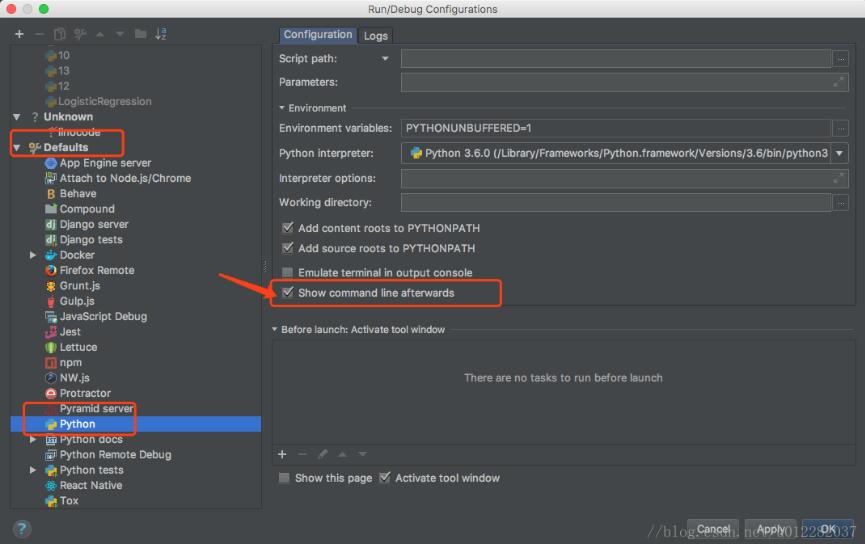Click the Apply button
865x544 pixels.
pos(771,529)
